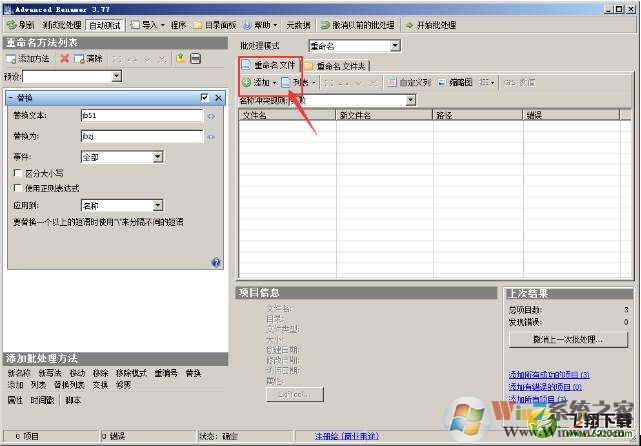Open the 应用到 dropdown list
This screenshot has width=641, height=446.
tap(158, 205)
